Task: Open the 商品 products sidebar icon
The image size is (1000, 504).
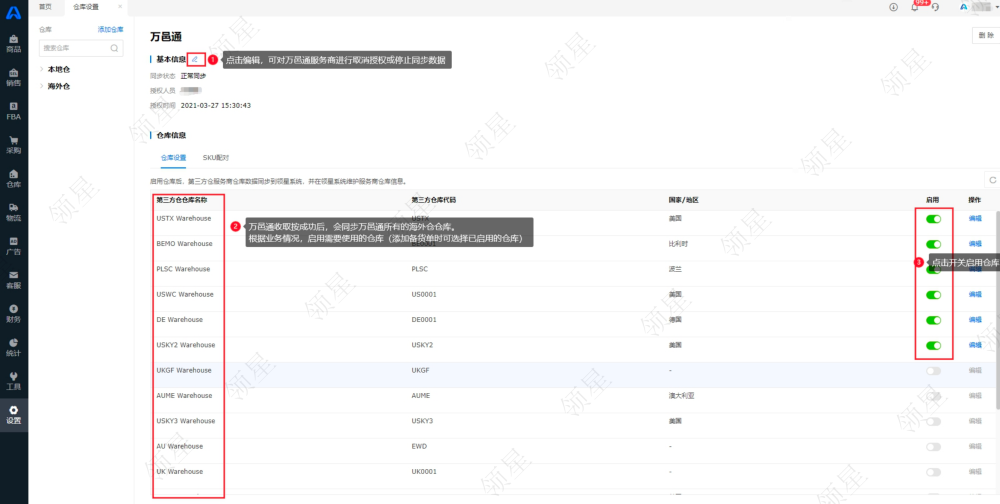Action: [14, 42]
